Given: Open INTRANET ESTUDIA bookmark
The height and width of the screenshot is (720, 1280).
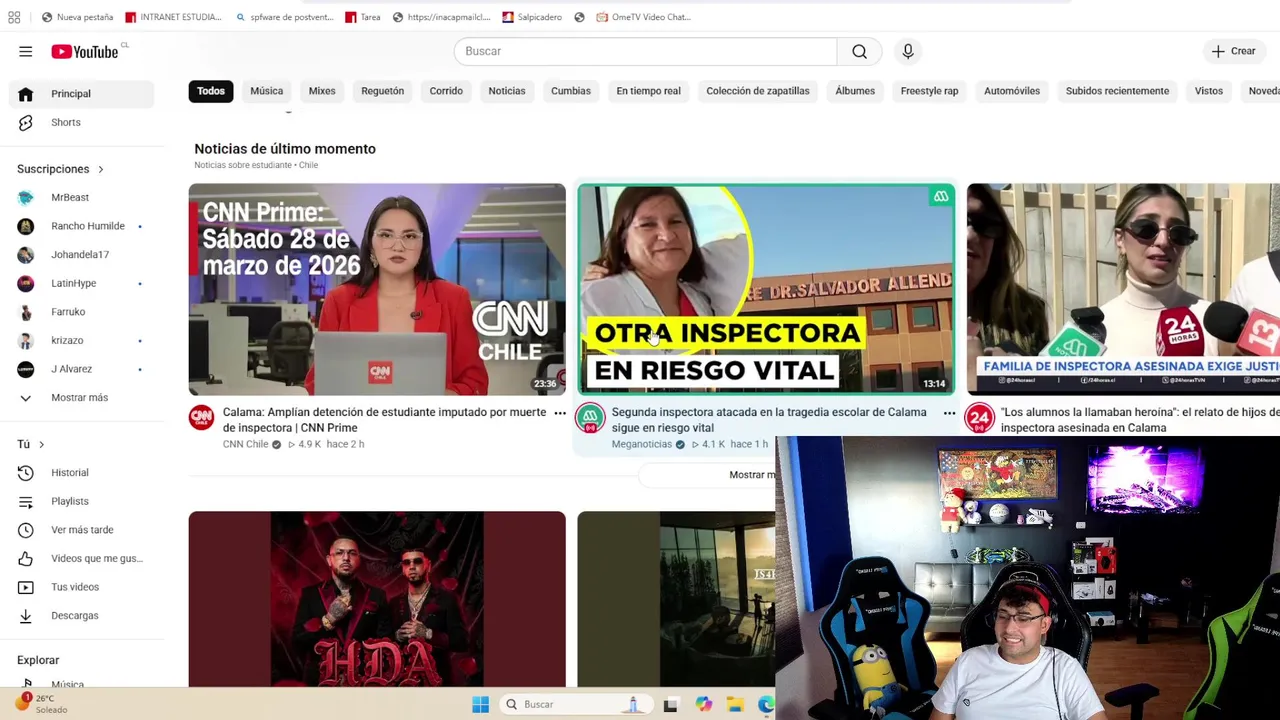Looking at the screenshot, I should 173,17.
